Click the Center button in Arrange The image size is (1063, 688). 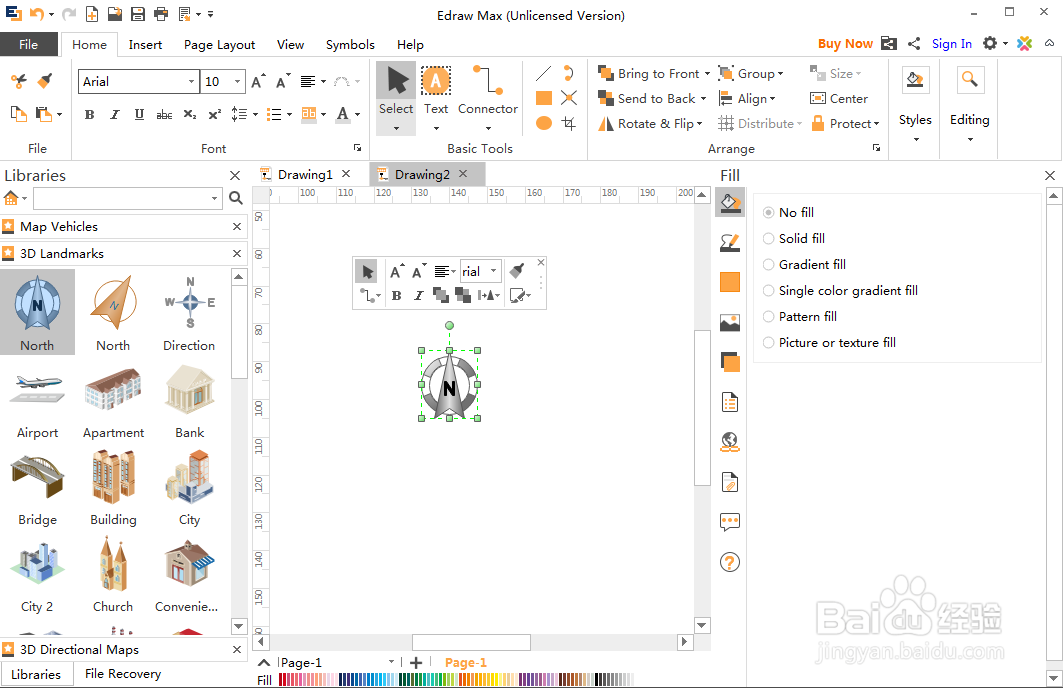pyautogui.click(x=839, y=98)
